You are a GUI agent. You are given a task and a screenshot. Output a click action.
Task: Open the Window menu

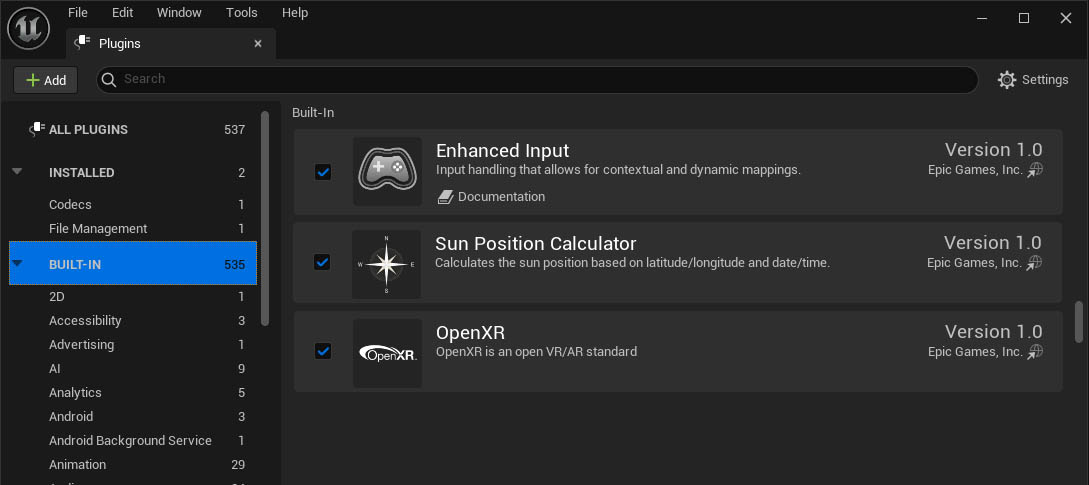(179, 13)
